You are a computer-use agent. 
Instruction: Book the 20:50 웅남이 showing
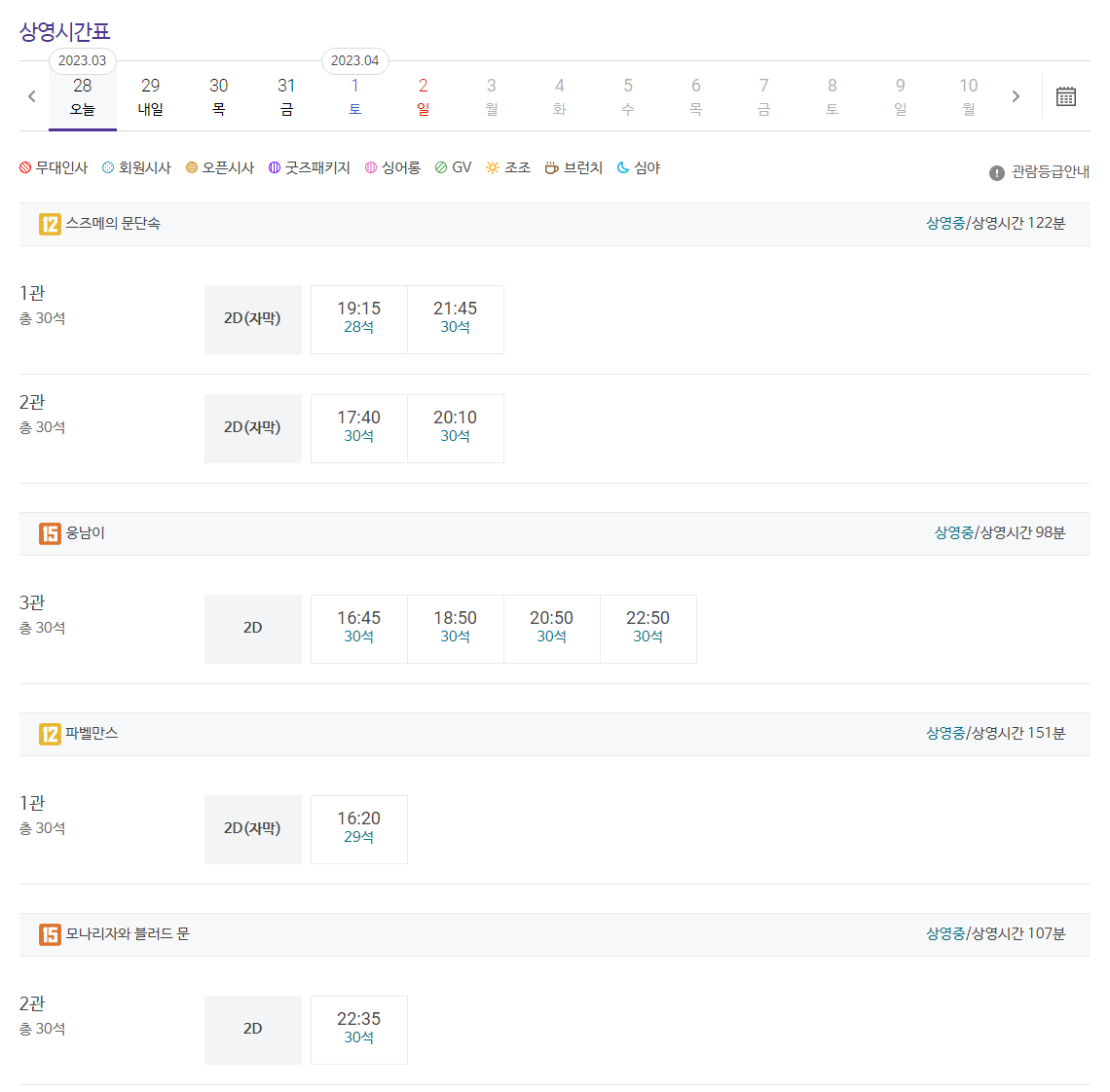(551, 629)
